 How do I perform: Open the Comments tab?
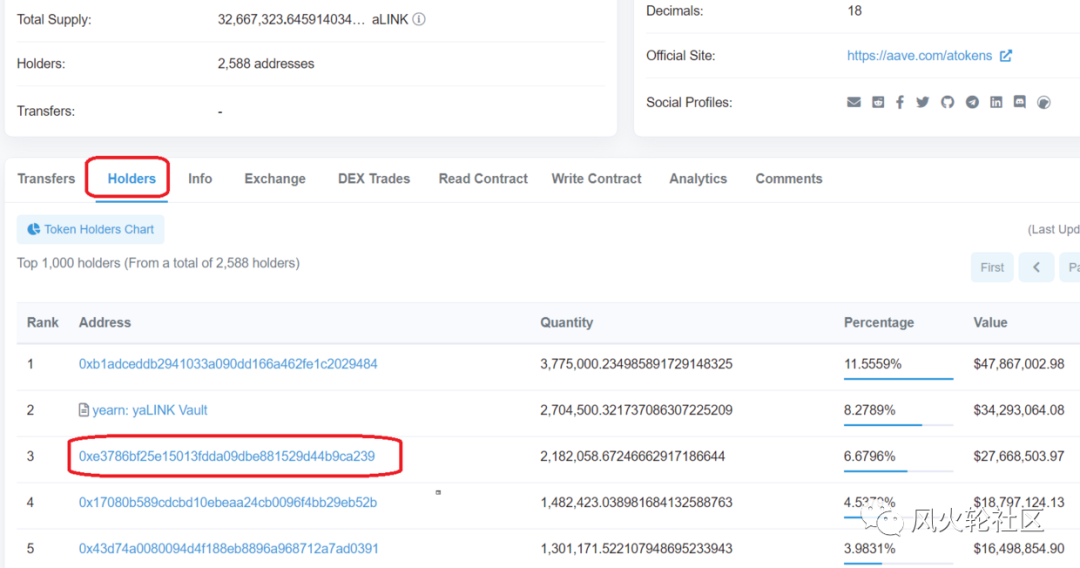(789, 179)
